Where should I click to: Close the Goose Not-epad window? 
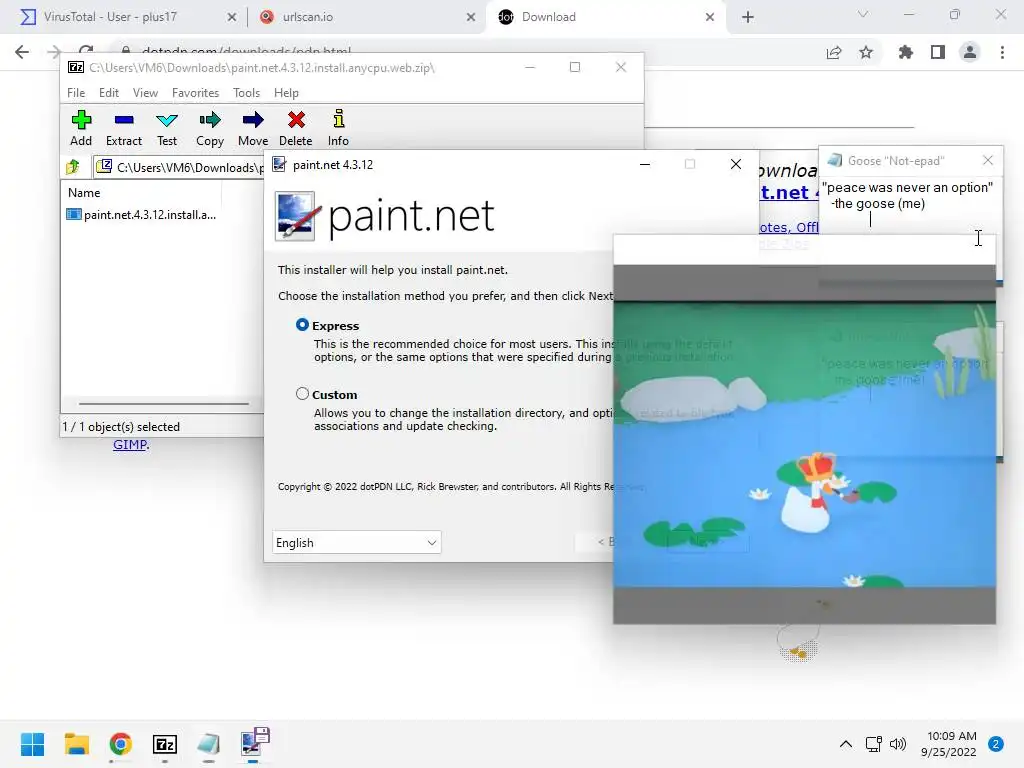click(987, 160)
